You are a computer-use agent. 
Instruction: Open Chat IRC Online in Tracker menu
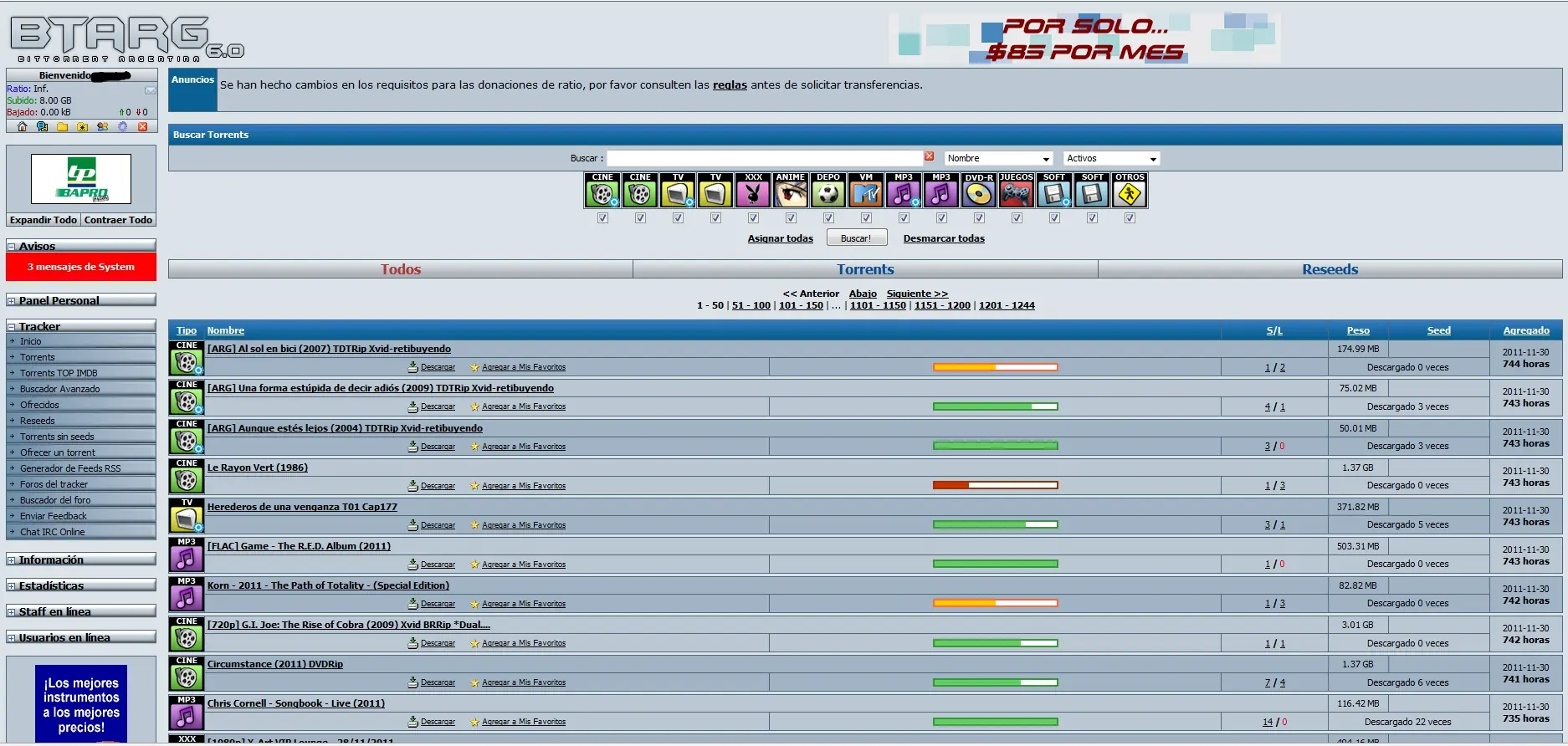[x=52, y=532]
